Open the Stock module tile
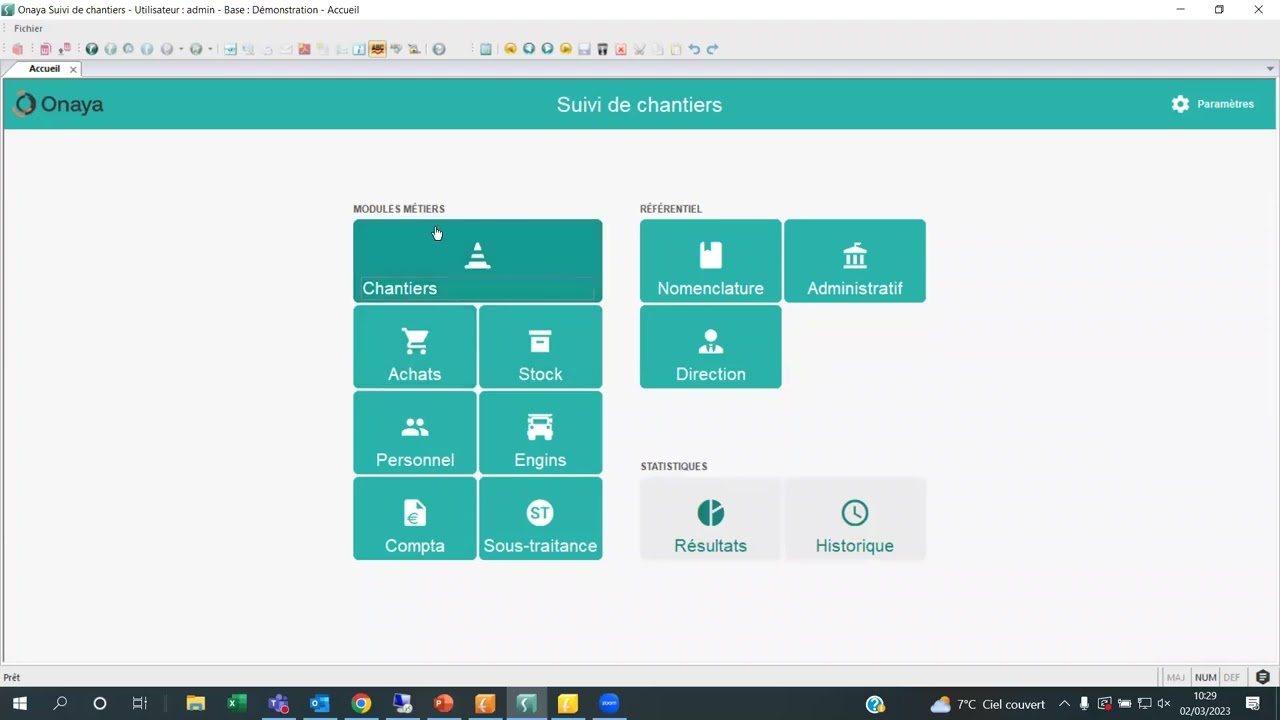The width and height of the screenshot is (1280, 720). coord(540,347)
